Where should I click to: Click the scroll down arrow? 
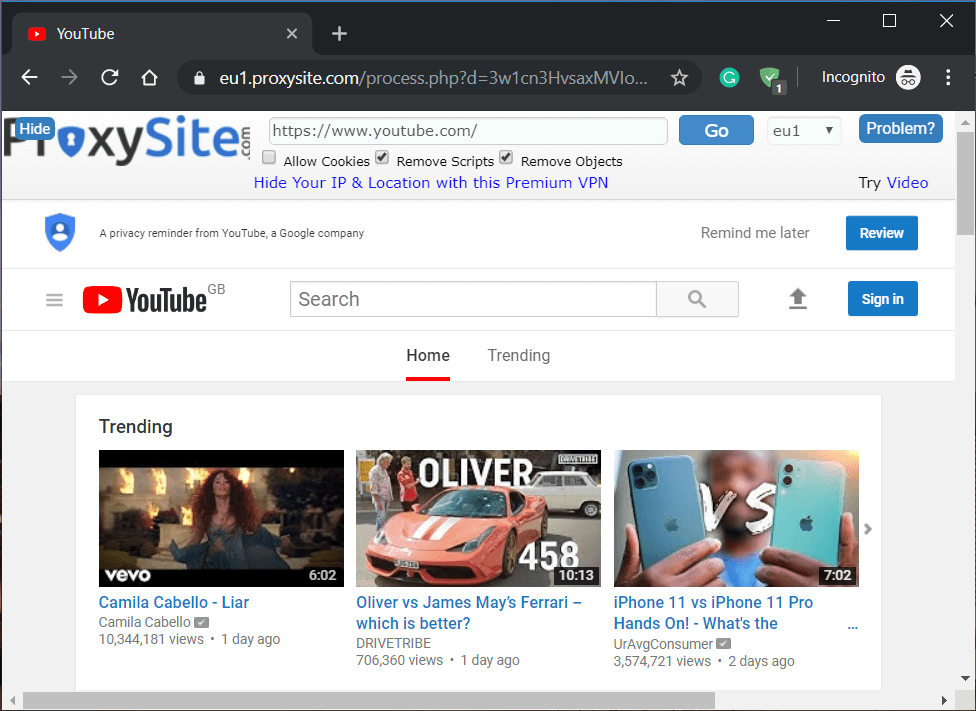coord(965,679)
